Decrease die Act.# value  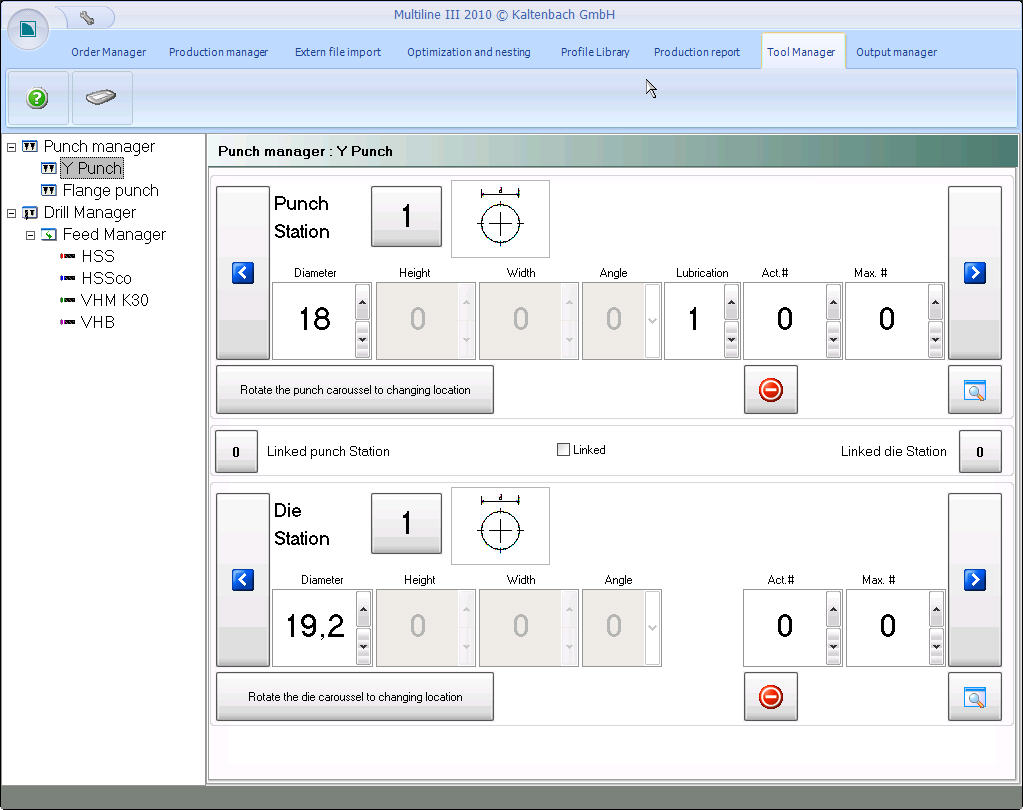833,646
